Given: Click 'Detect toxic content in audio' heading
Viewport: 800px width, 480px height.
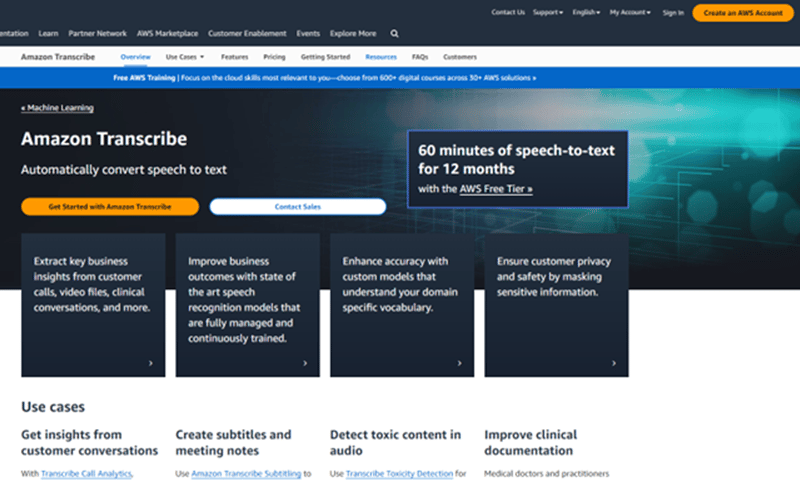Looking at the screenshot, I should pyautogui.click(x=395, y=442).
